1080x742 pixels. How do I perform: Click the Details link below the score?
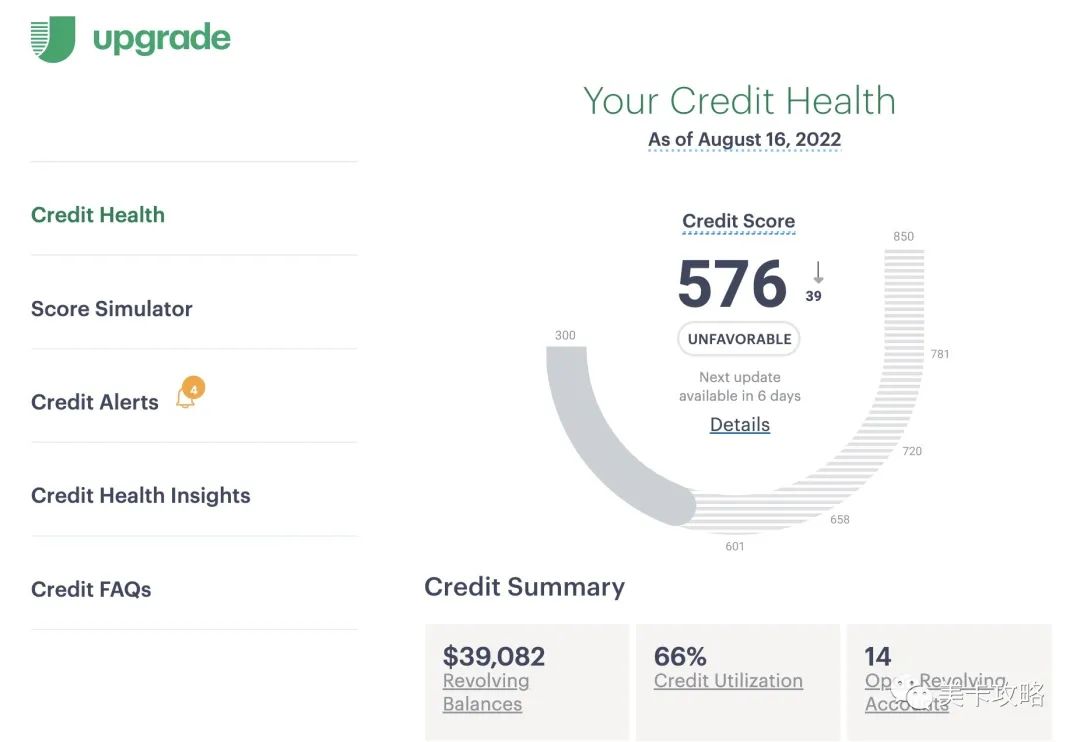click(x=739, y=424)
